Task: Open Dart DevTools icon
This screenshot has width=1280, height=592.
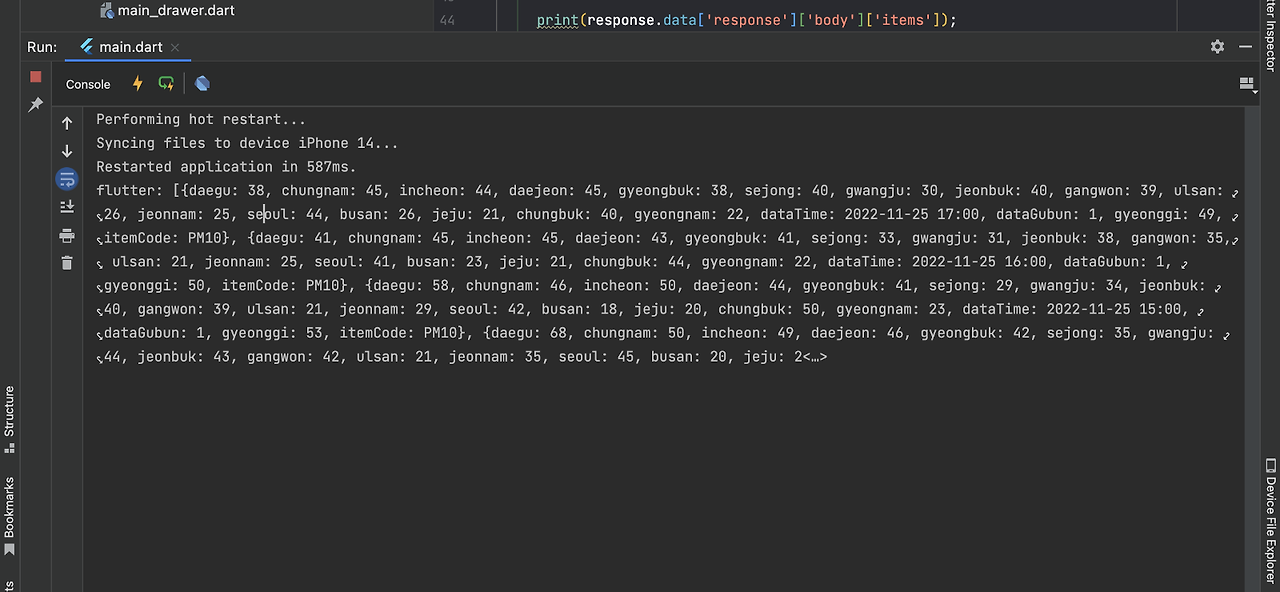Action: [202, 84]
